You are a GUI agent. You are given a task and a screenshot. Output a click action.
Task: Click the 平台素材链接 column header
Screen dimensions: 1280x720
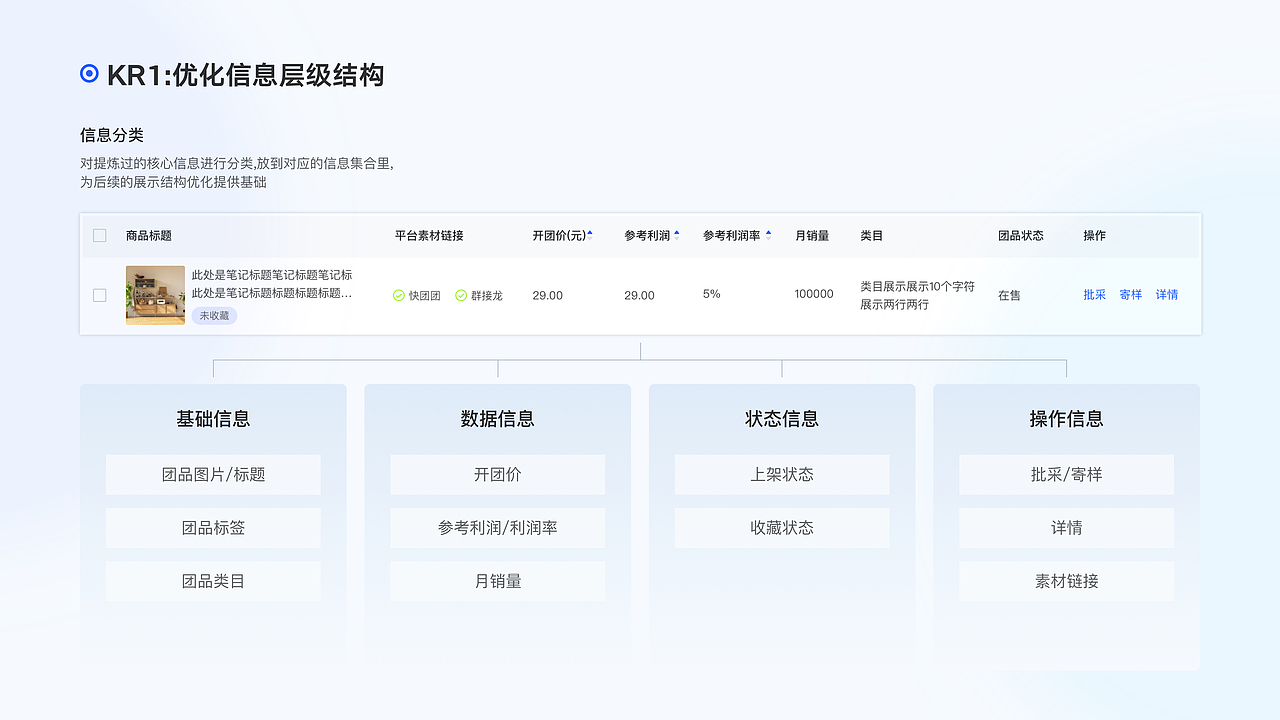coord(429,236)
